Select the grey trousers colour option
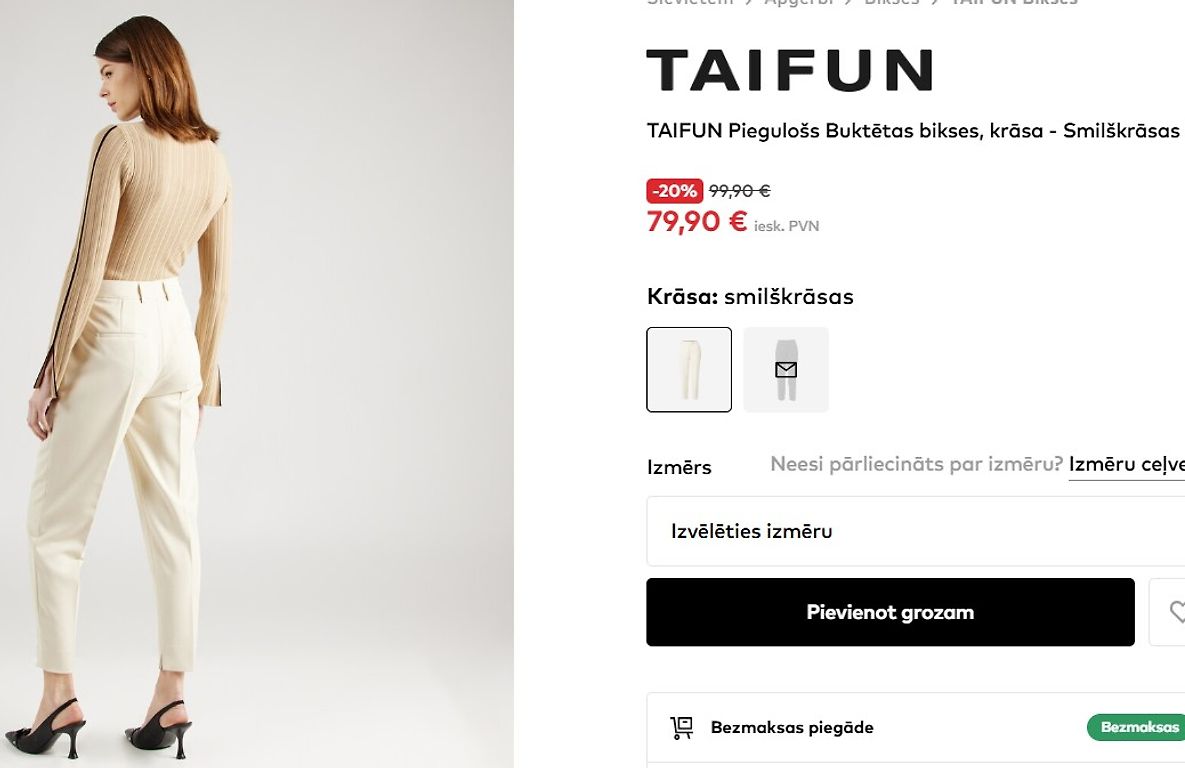Screen dimensions: 1185x768 786,370
